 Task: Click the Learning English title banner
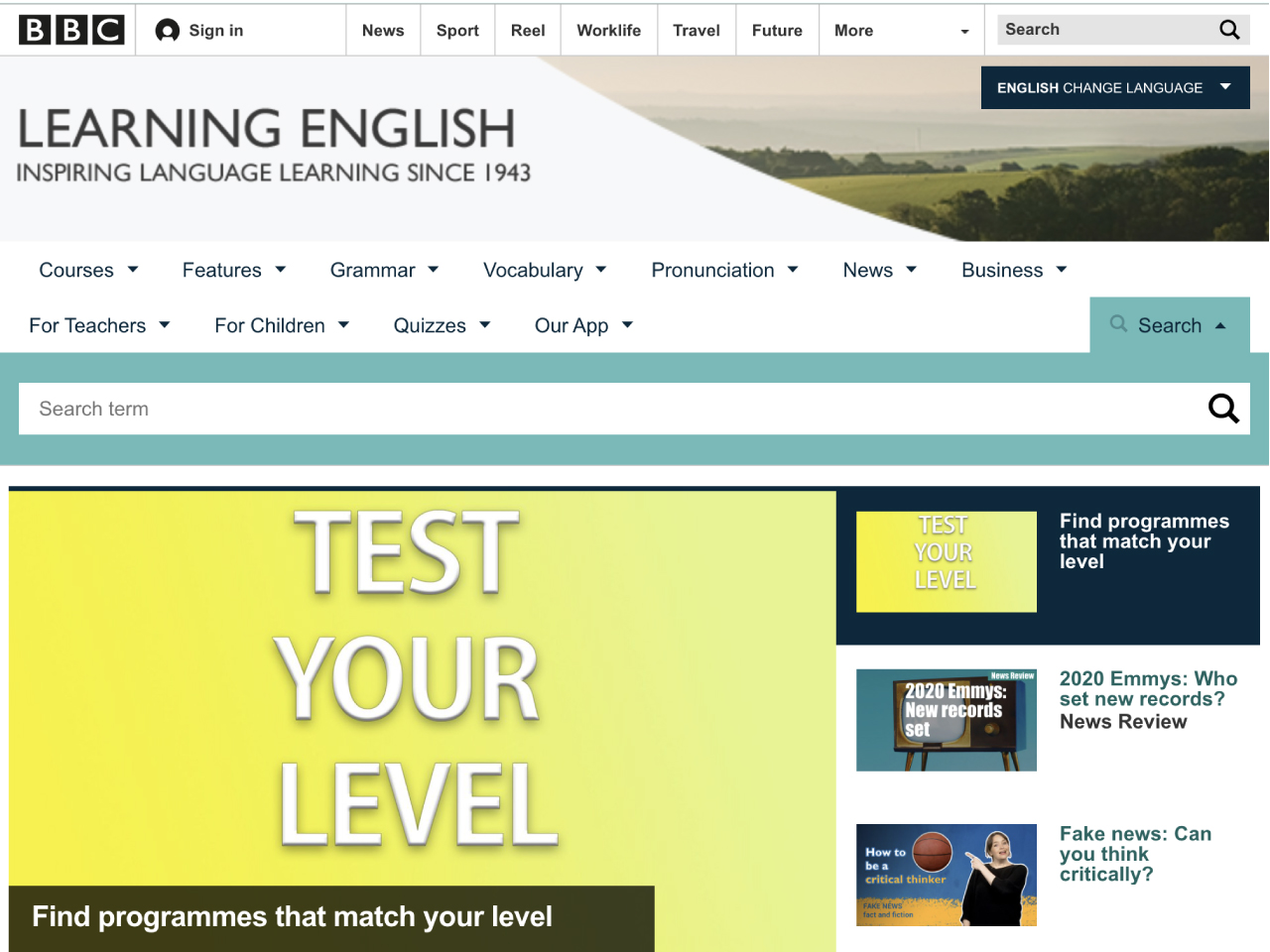(274, 145)
